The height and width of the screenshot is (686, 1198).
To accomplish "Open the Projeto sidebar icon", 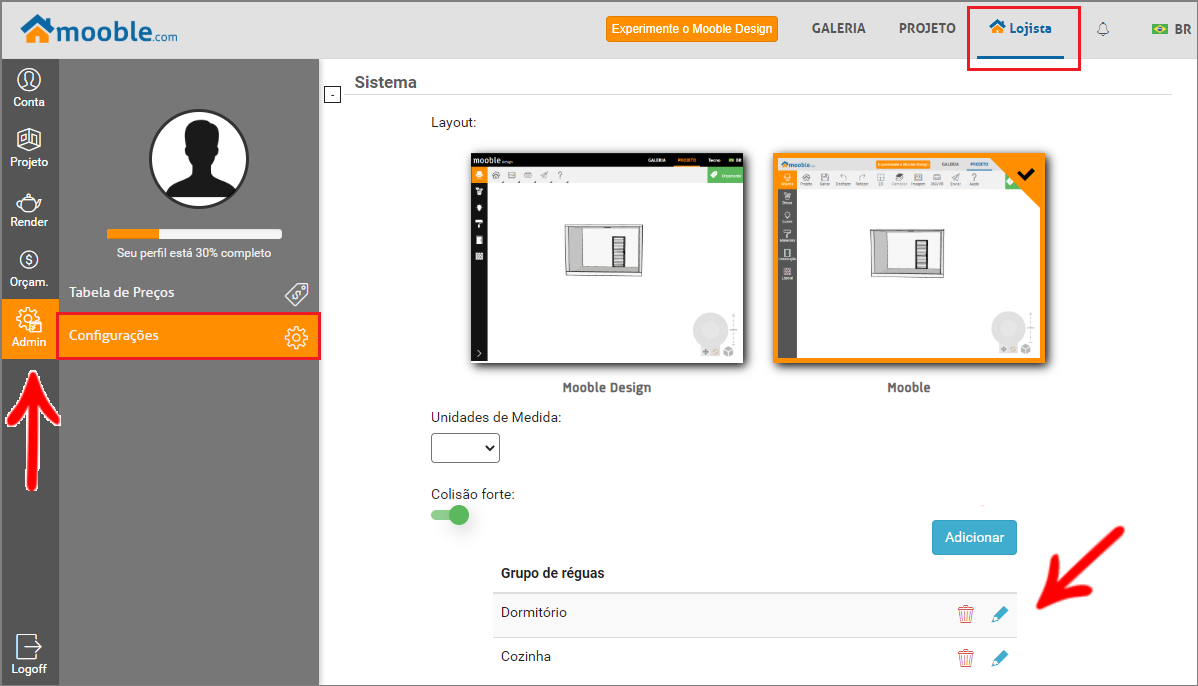I will (29, 147).
